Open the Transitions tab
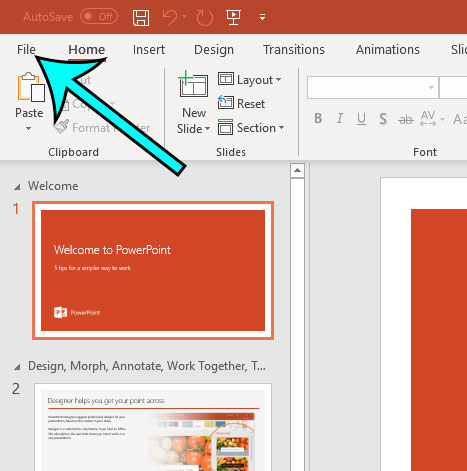Image resolution: width=467 pixels, height=471 pixels. (294, 49)
